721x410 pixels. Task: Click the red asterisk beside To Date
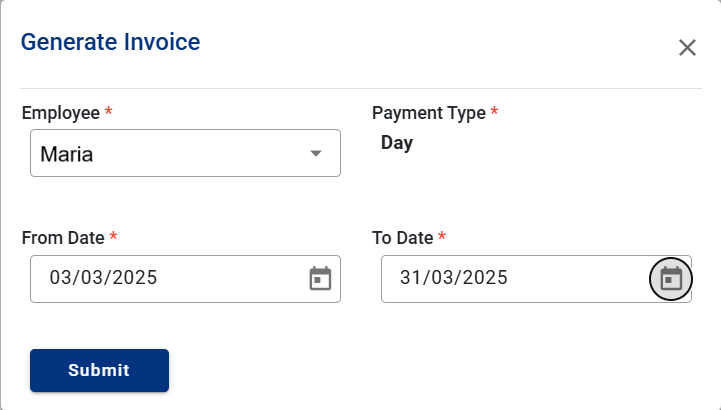(x=442, y=236)
